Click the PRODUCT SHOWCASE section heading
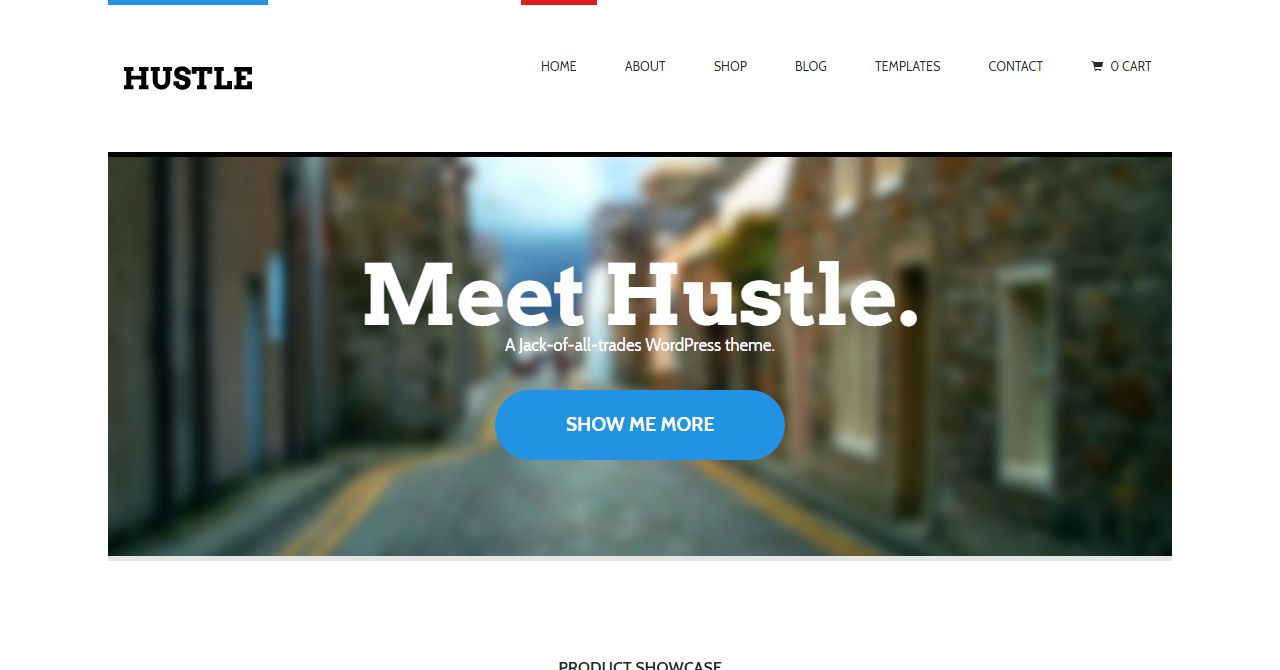 [640, 665]
